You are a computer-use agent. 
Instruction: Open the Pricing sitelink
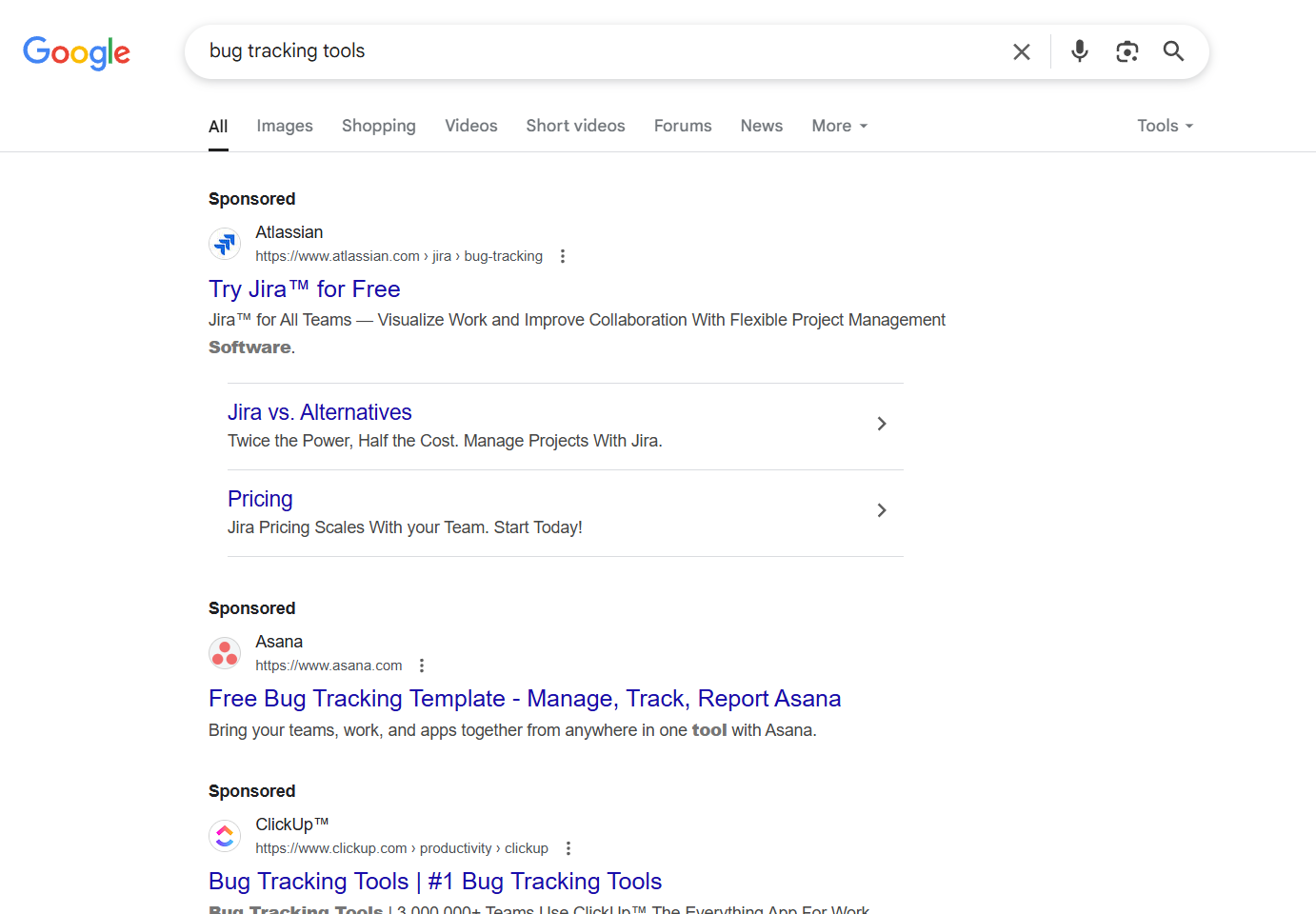pos(260,499)
